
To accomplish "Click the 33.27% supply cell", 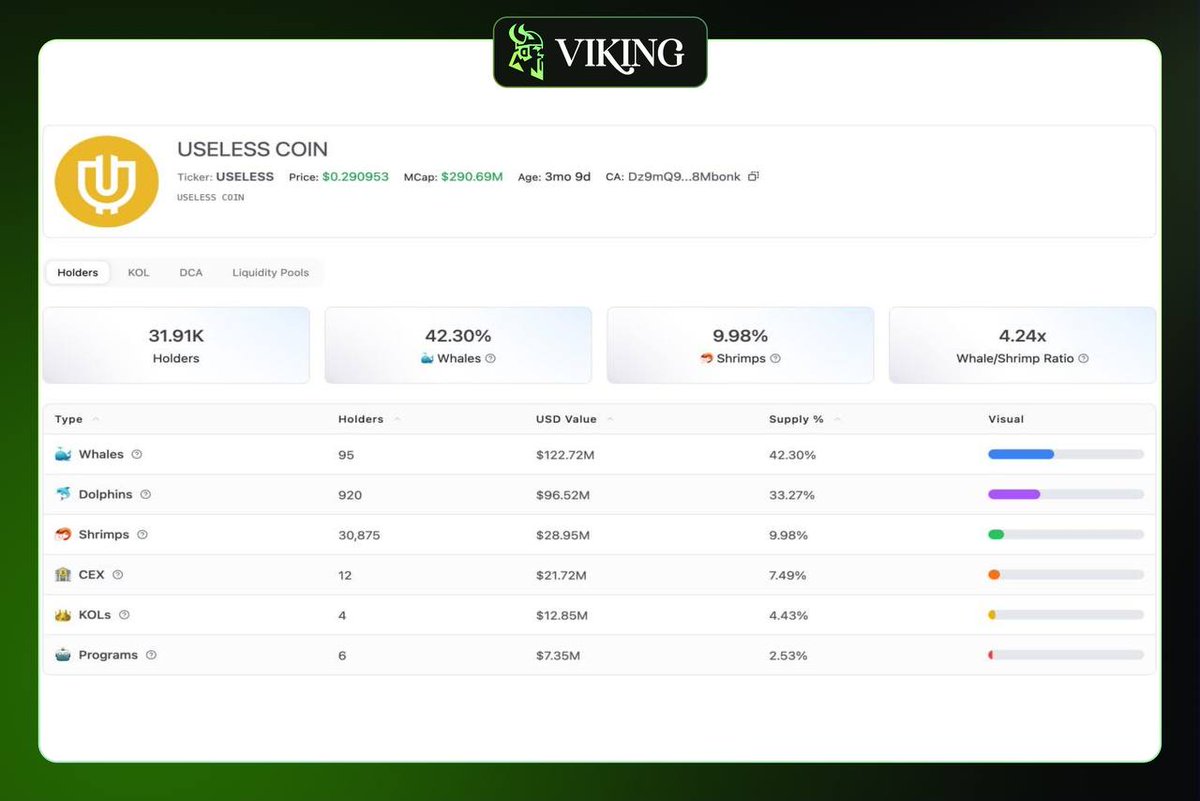I will point(792,495).
